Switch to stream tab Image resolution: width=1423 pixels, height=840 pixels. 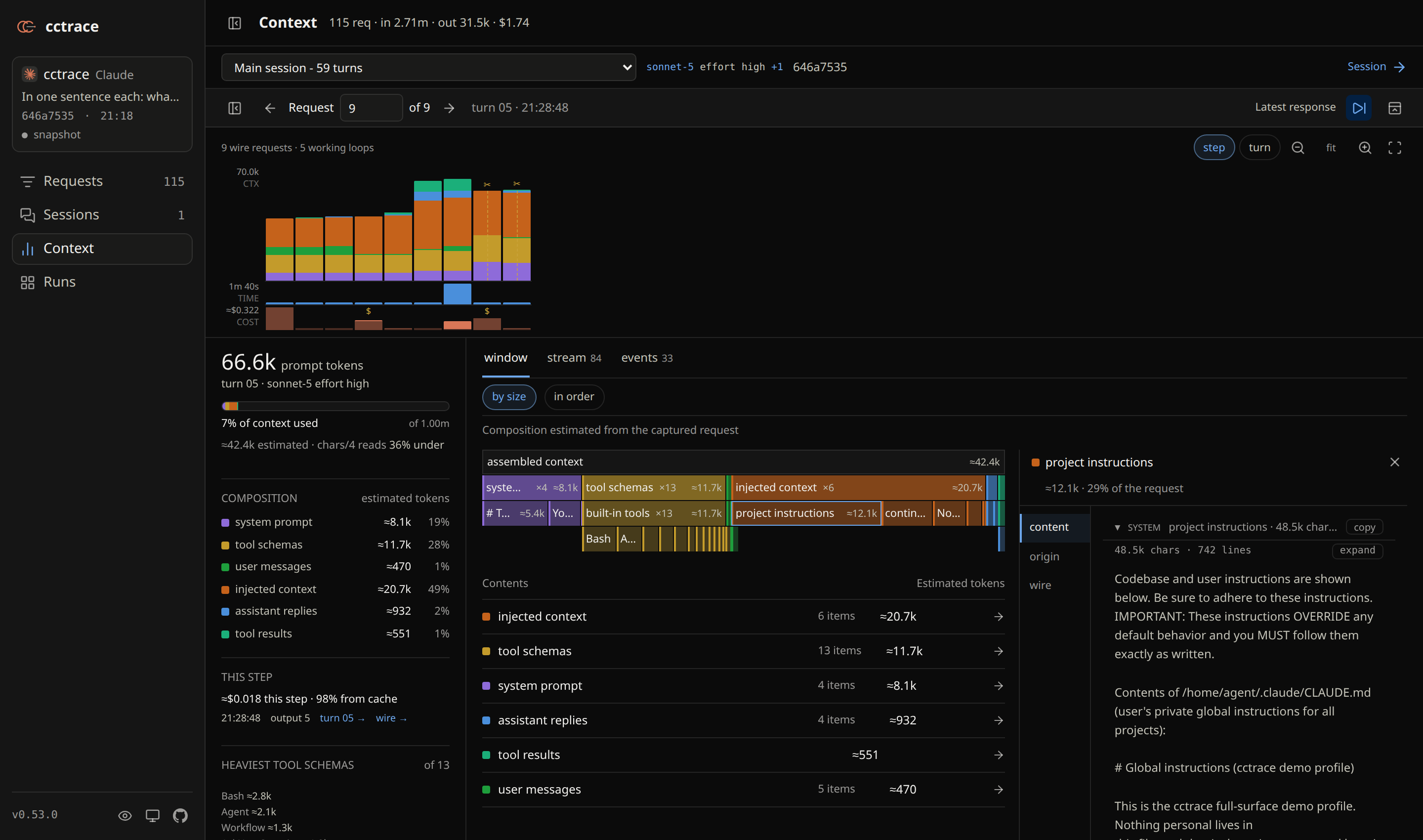tap(574, 358)
